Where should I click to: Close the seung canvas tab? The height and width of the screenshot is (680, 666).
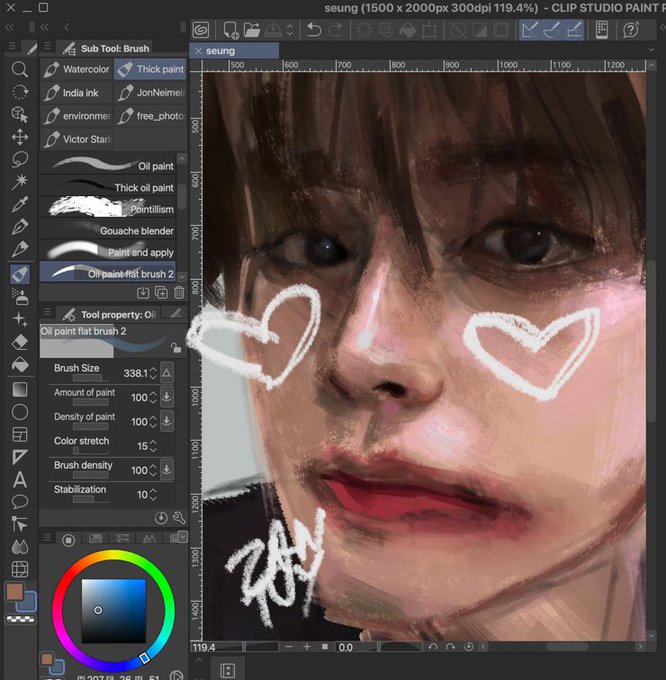(x=198, y=51)
